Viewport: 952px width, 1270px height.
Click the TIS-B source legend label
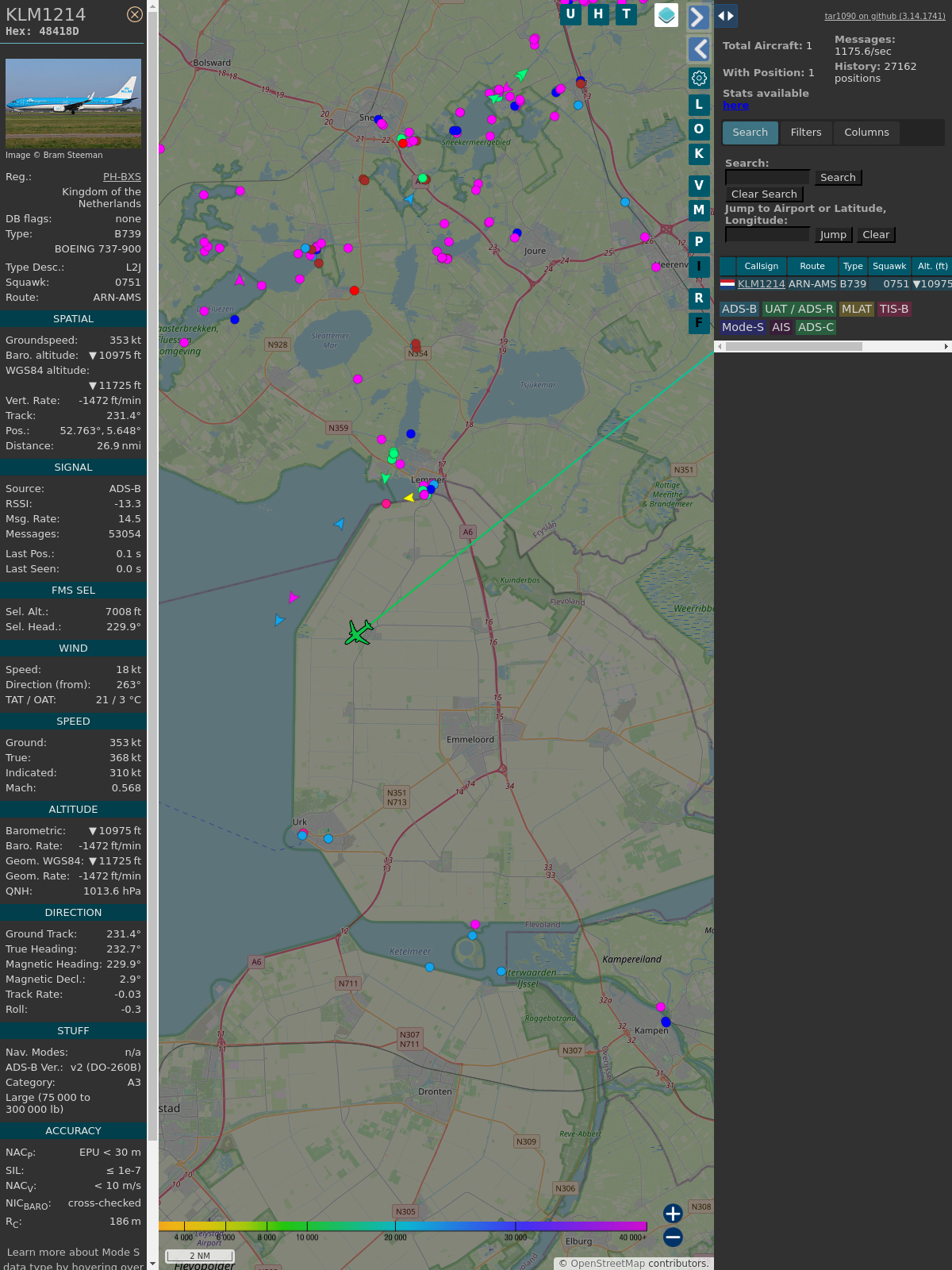(x=894, y=310)
